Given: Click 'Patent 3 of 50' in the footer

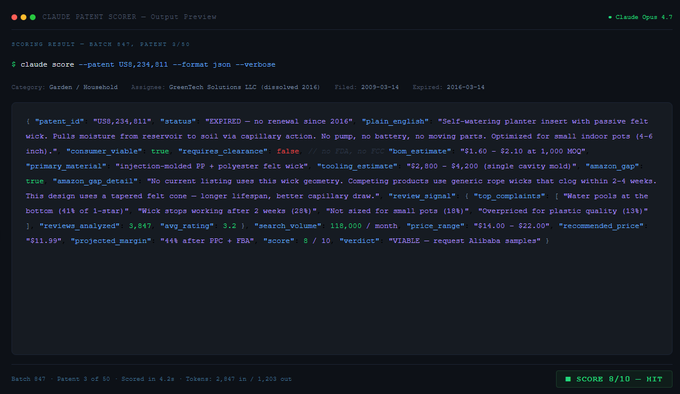Looking at the screenshot, I should tap(83, 379).
